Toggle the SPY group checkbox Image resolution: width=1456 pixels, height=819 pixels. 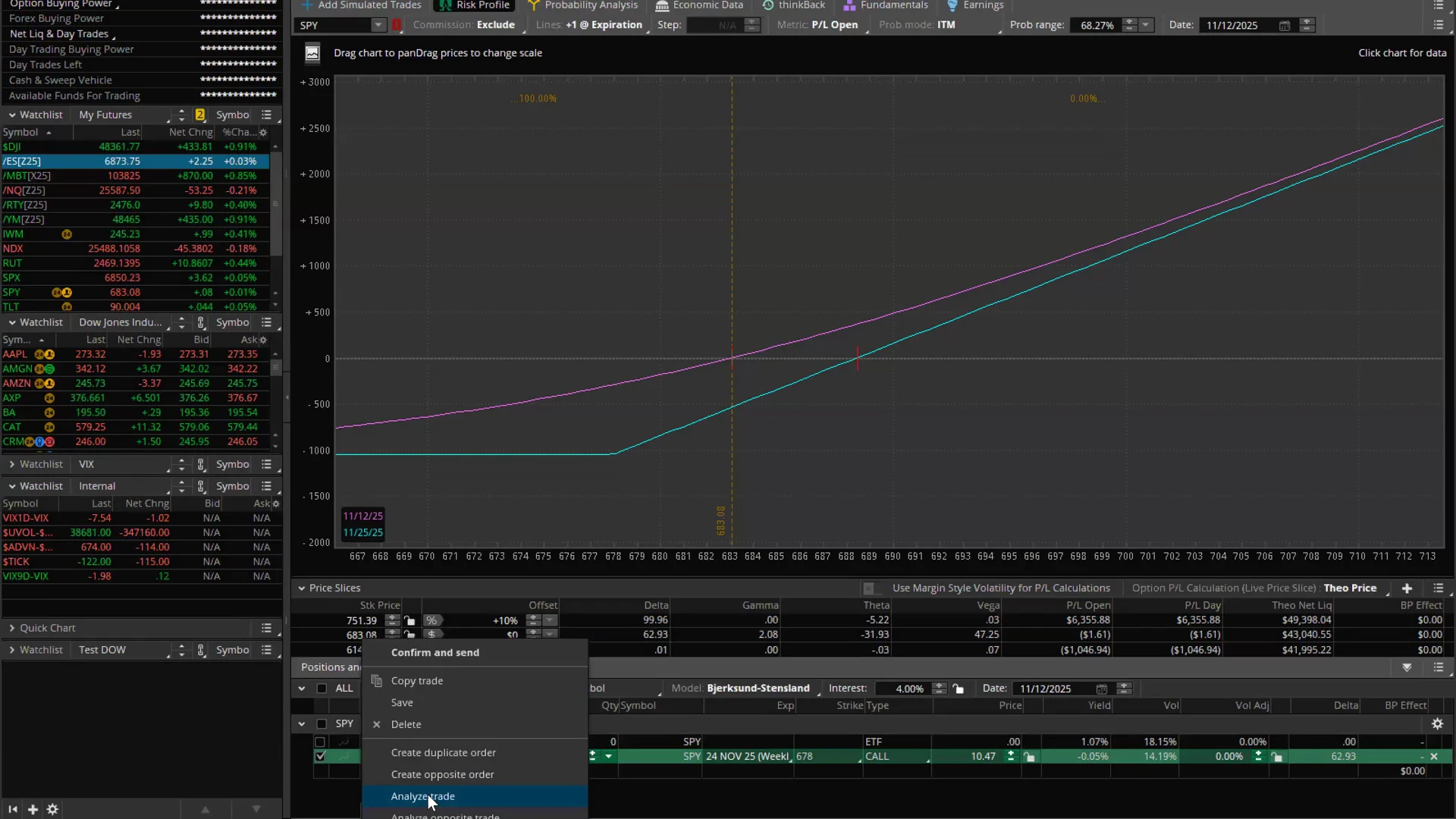(x=322, y=723)
